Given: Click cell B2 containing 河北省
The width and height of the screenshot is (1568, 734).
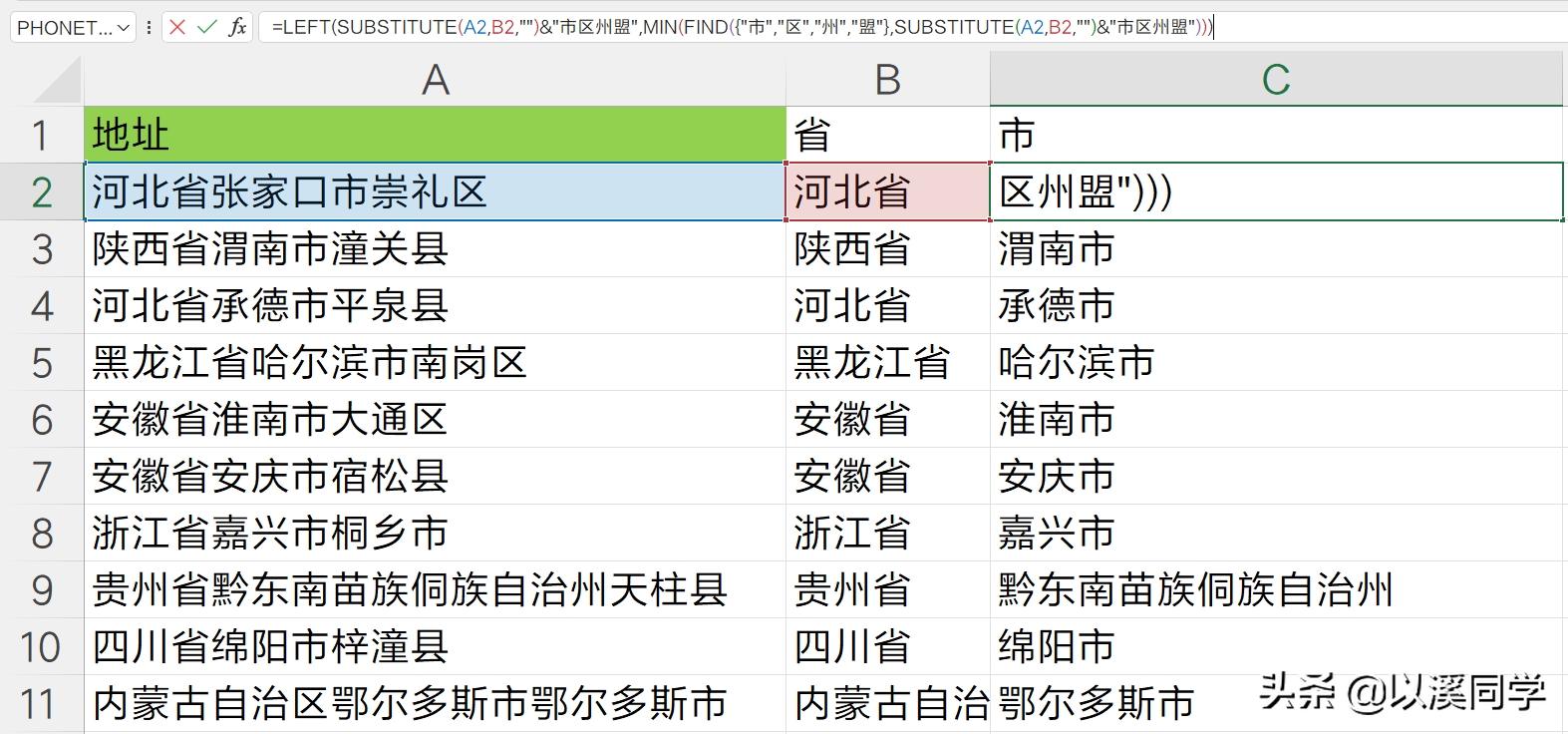Looking at the screenshot, I should point(888,191).
